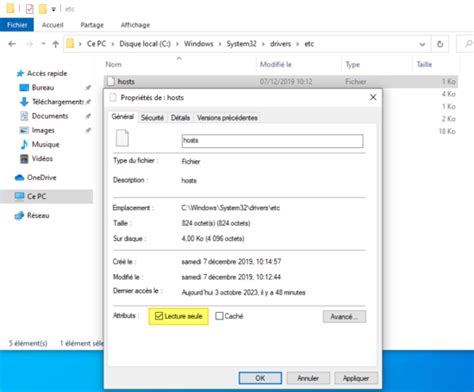The image size is (474, 392).
Task: Switch to the Accueil ribbon tab
Action: (53, 25)
